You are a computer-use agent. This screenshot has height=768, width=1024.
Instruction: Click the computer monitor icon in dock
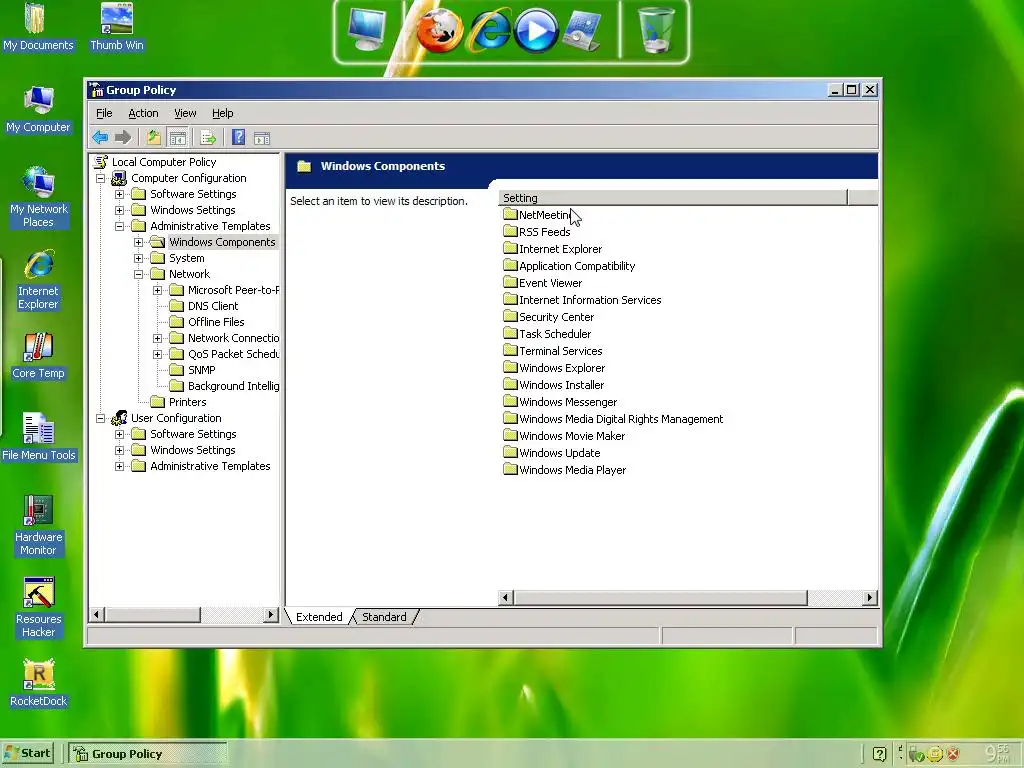(367, 29)
